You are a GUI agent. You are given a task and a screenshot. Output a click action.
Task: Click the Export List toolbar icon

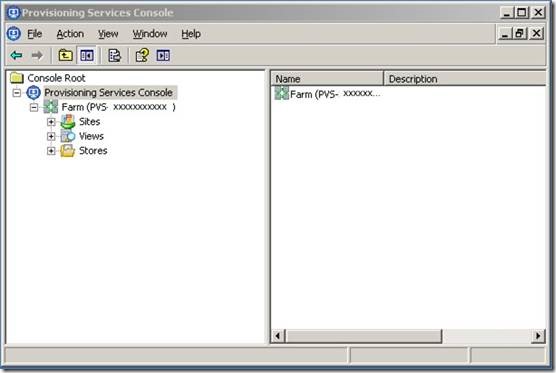pos(114,55)
